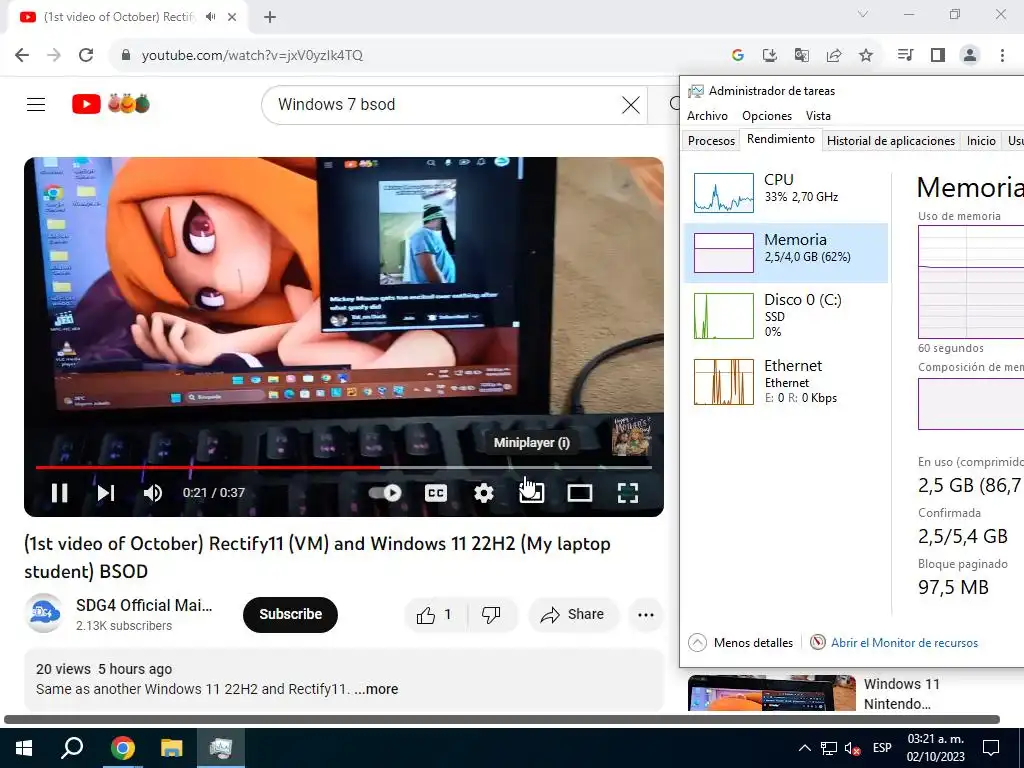Open Chrome three-dot menu
1024x768 pixels.
(x=1002, y=55)
